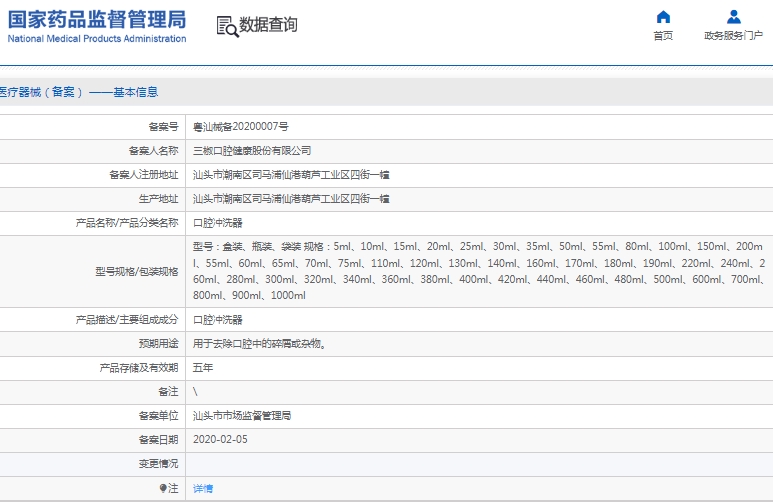Click the 产品名称/产品分类名称 label
The height and width of the screenshot is (504, 773).
click(x=127, y=223)
